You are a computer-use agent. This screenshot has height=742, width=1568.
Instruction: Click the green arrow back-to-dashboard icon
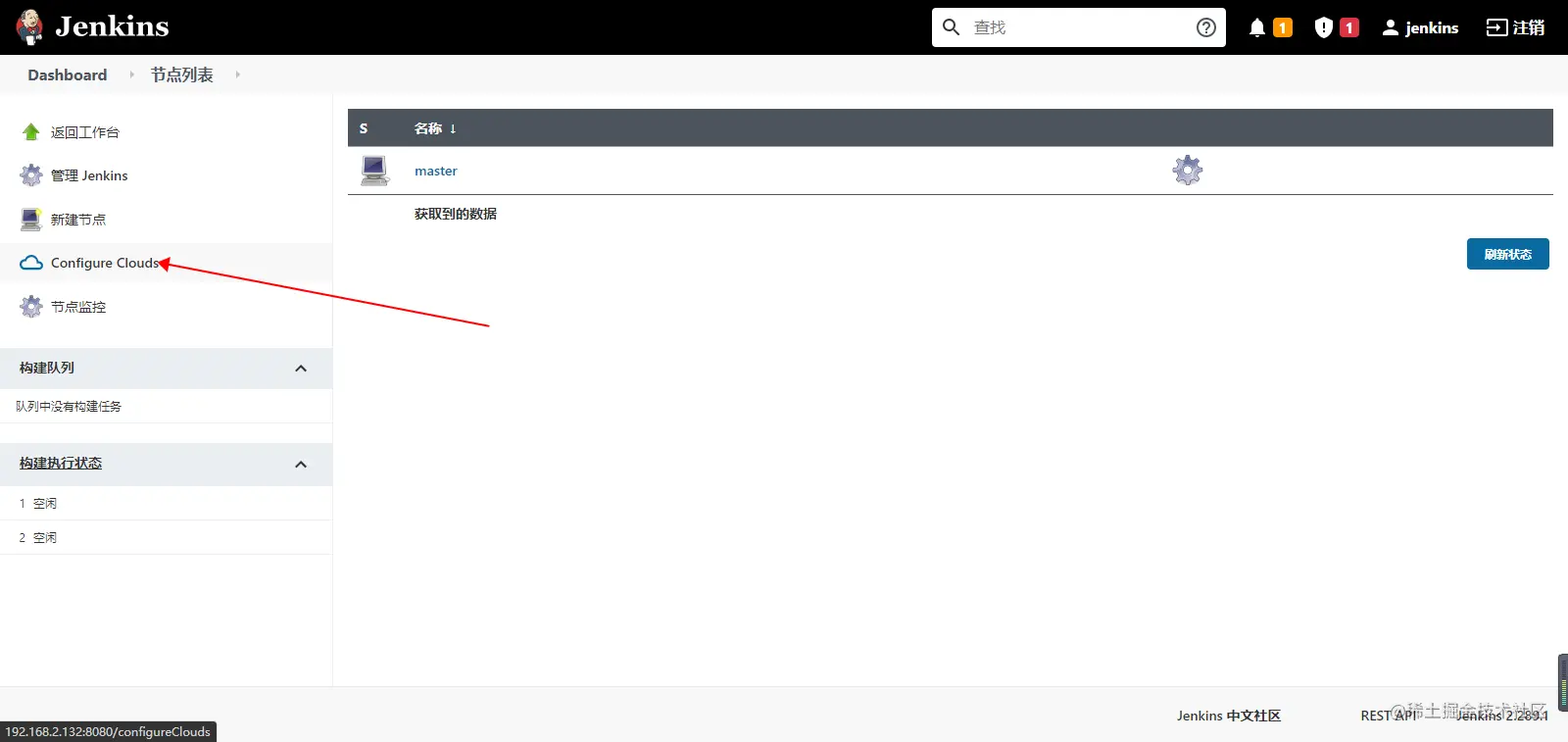pos(31,131)
